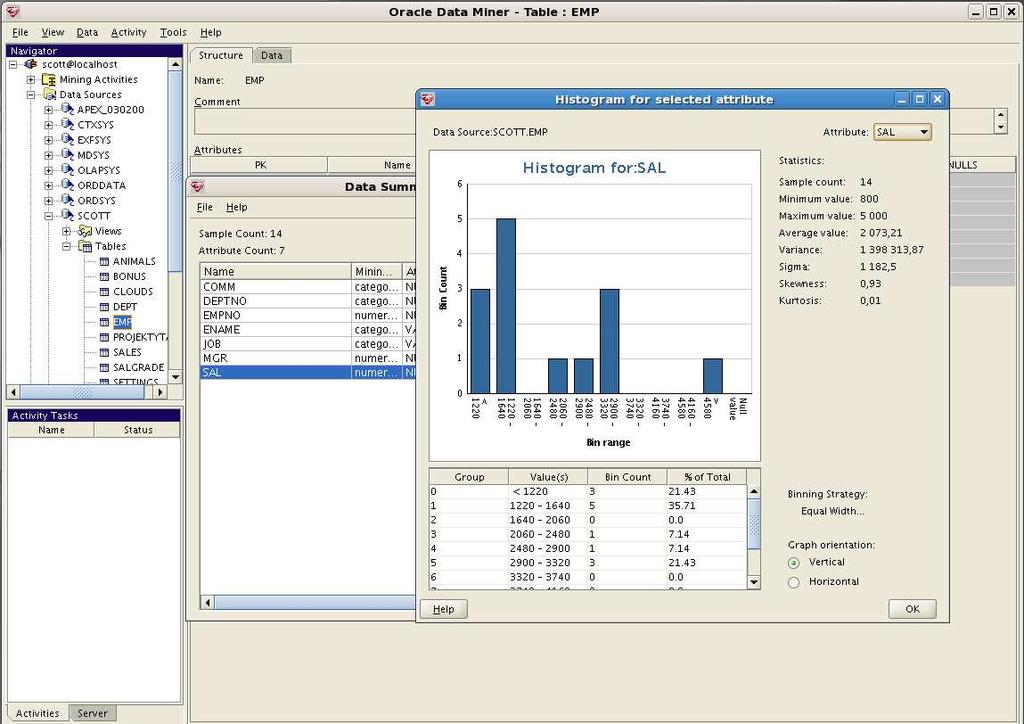Click the ORDSYS schema icon
The image size is (1024, 724).
point(67,200)
